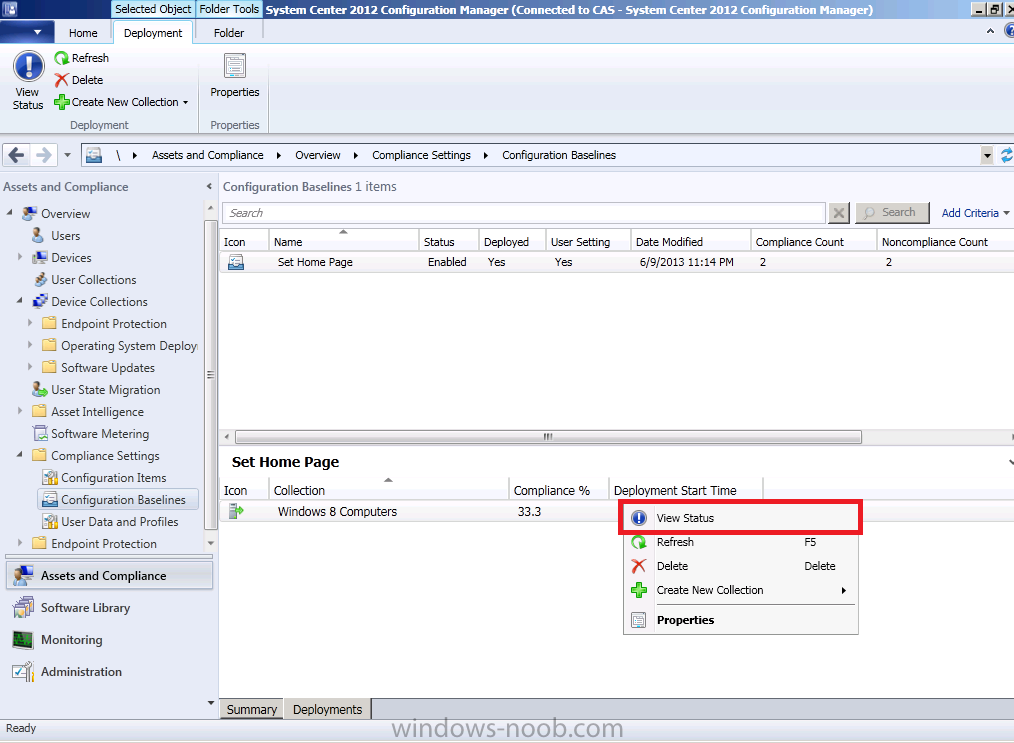Image resolution: width=1014 pixels, height=743 pixels.
Task: Click the Compliance Settings breadcrumb
Action: (422, 155)
